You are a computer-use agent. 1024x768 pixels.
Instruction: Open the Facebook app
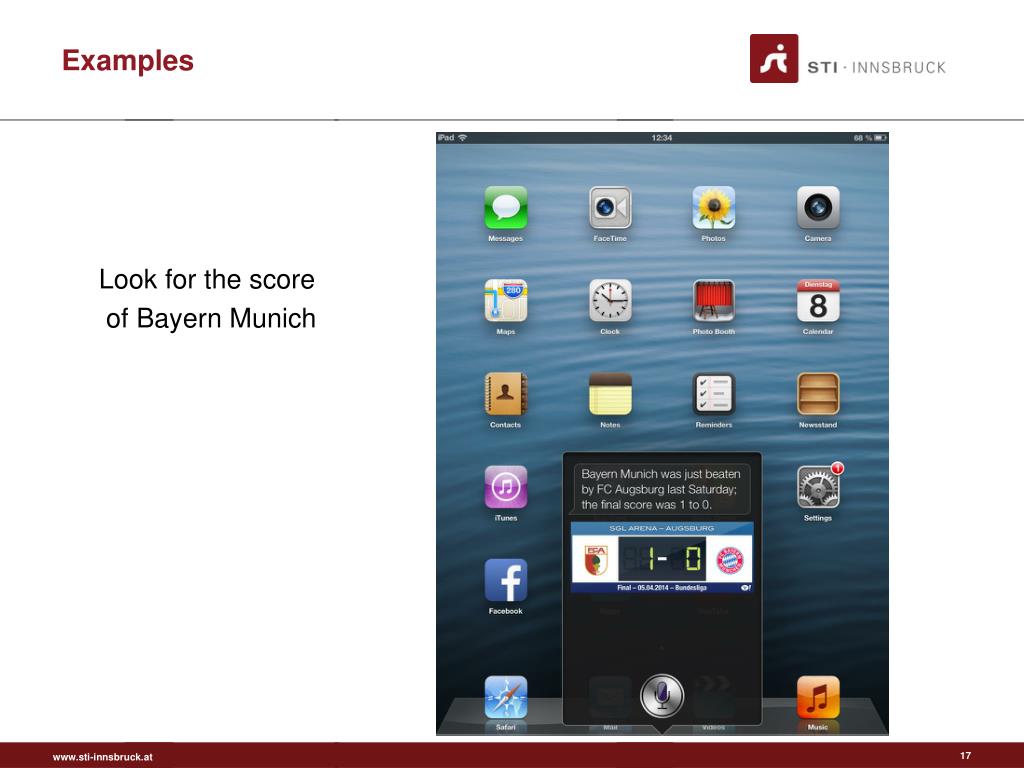point(505,580)
